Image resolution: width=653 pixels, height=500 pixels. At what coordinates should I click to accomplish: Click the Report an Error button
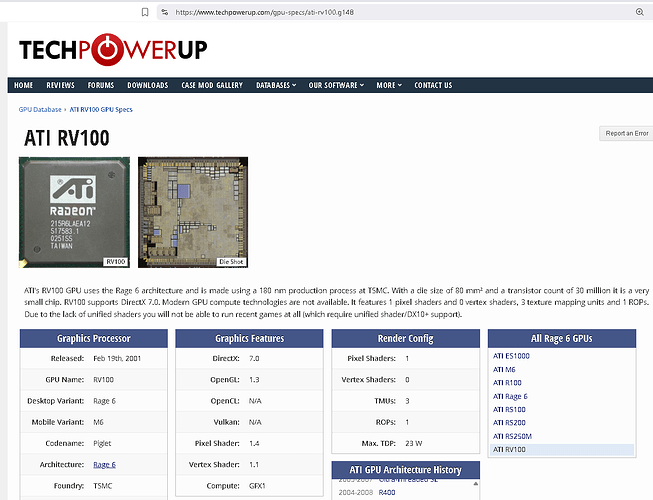626,133
